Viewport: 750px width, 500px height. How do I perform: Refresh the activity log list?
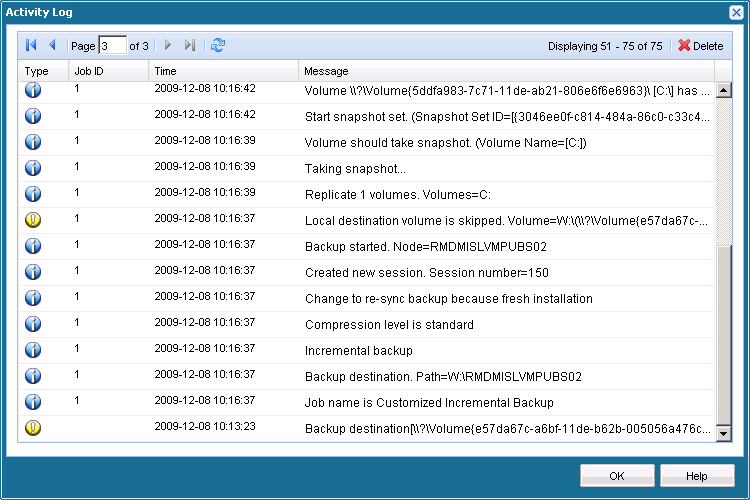218,45
